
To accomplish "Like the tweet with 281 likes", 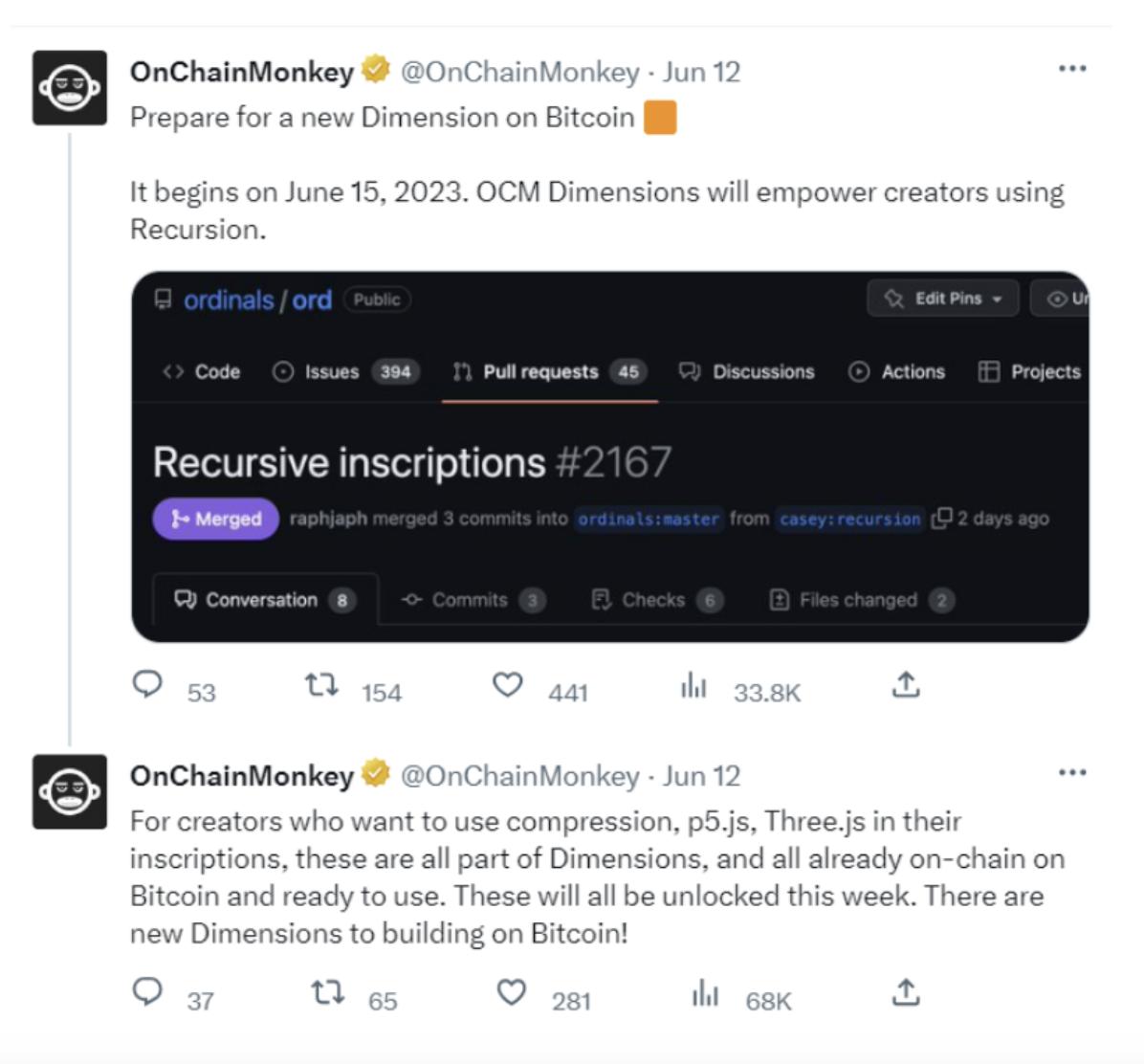I will pyautogui.click(x=512, y=993).
